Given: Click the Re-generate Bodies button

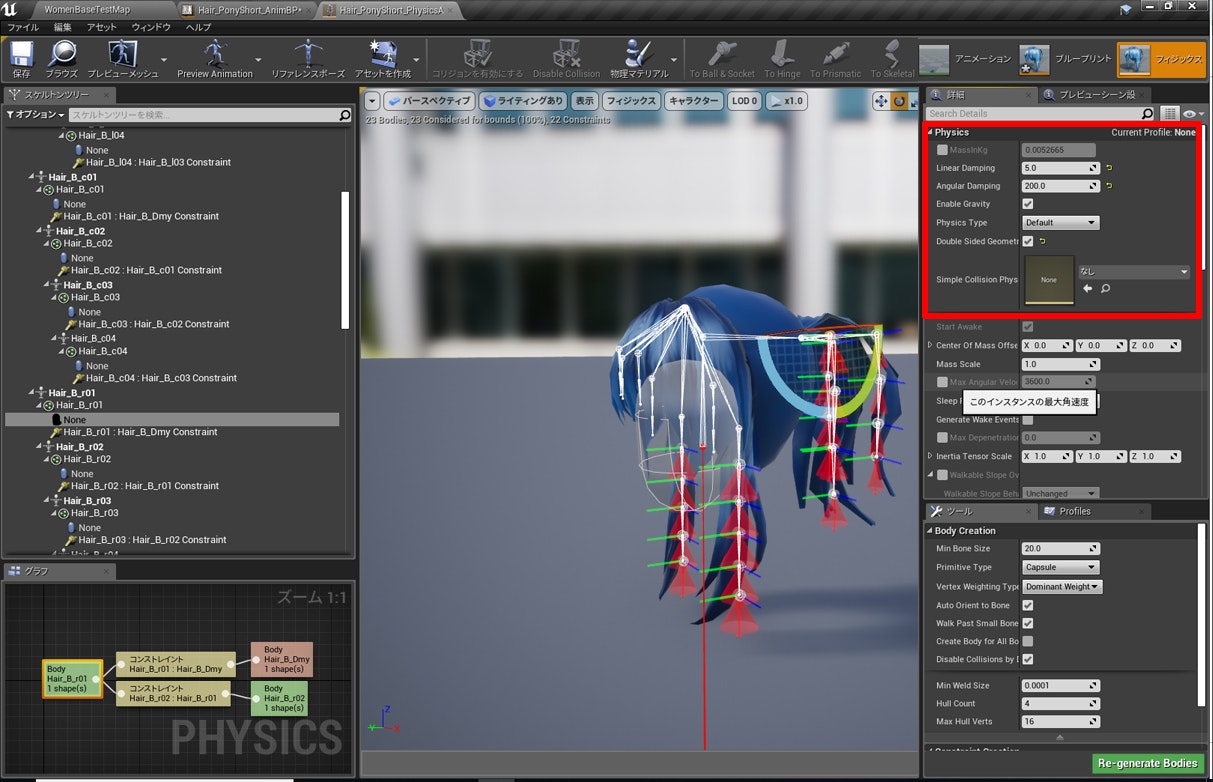Looking at the screenshot, I should pos(1148,763).
